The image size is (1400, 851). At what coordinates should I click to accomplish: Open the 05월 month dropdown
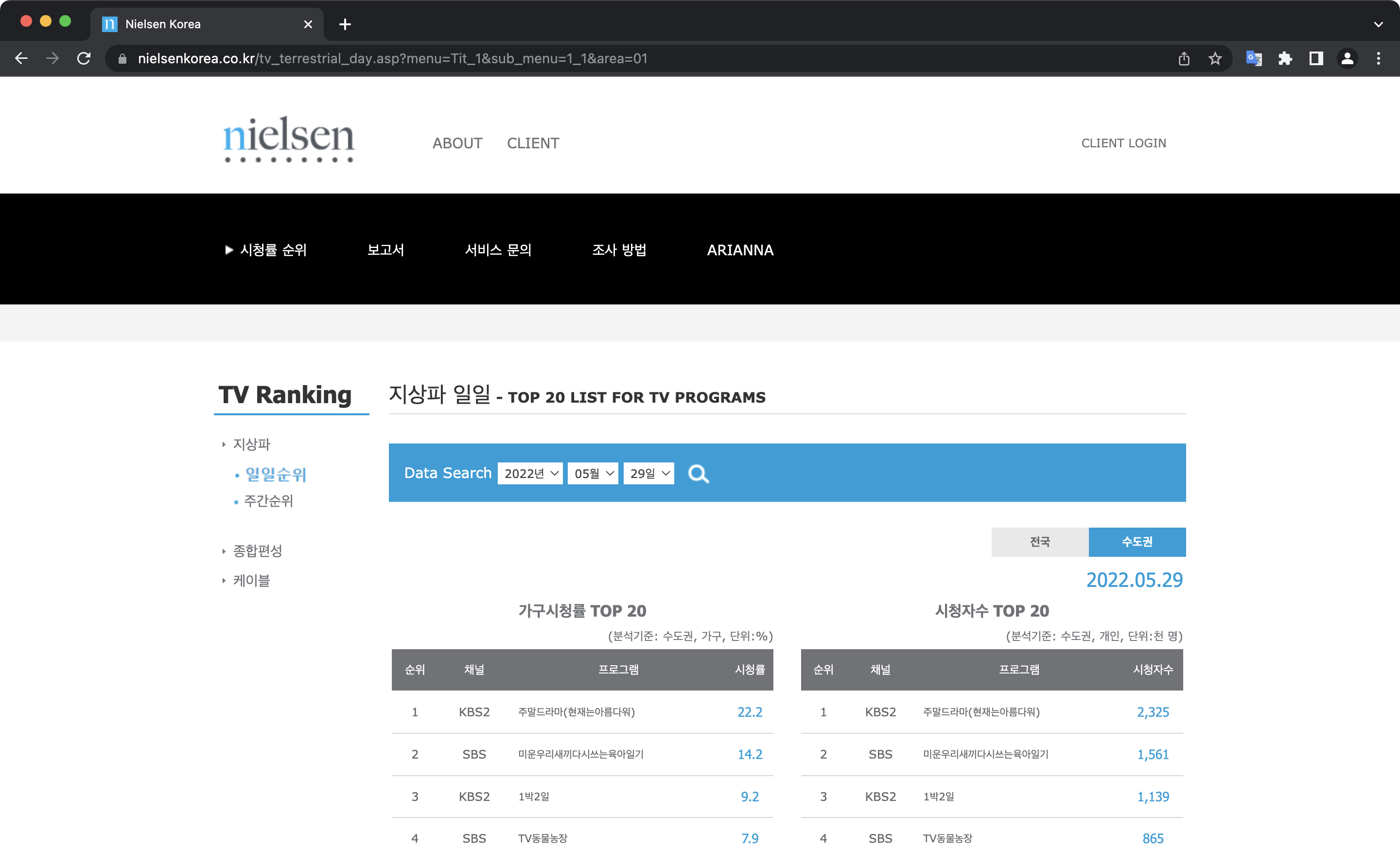[593, 474]
